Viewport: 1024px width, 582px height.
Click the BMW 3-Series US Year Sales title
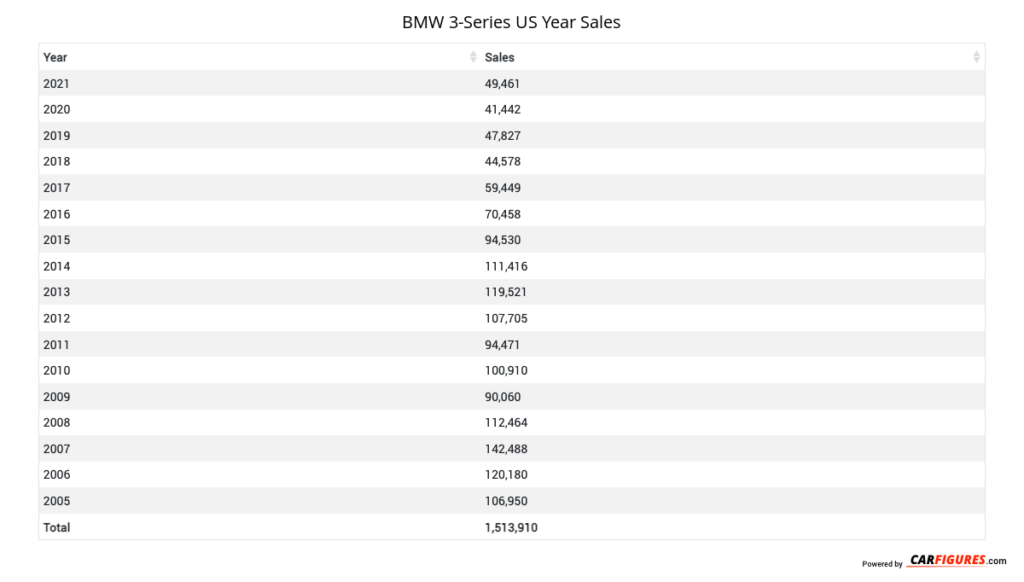click(511, 21)
